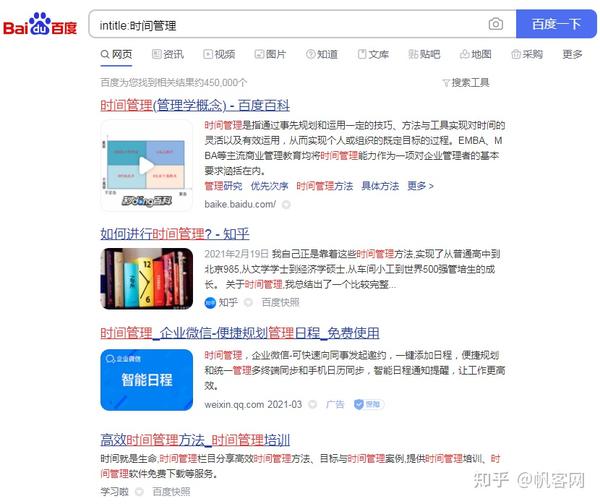Open the 地图 tab

point(476,54)
